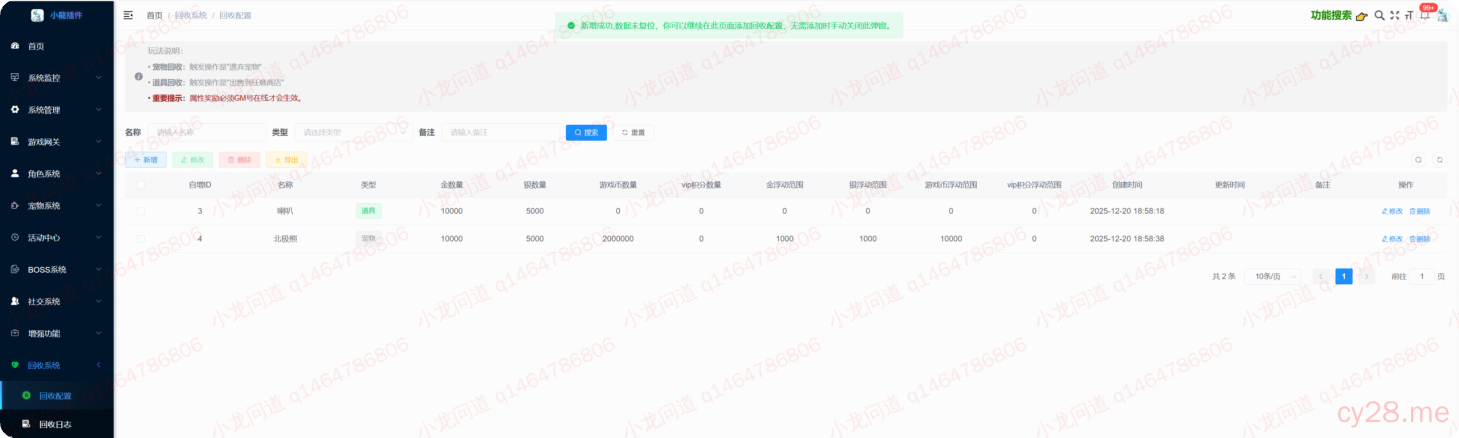Click 修改 link in row 喇叭
This screenshot has height=438, width=1459.
click(1392, 211)
